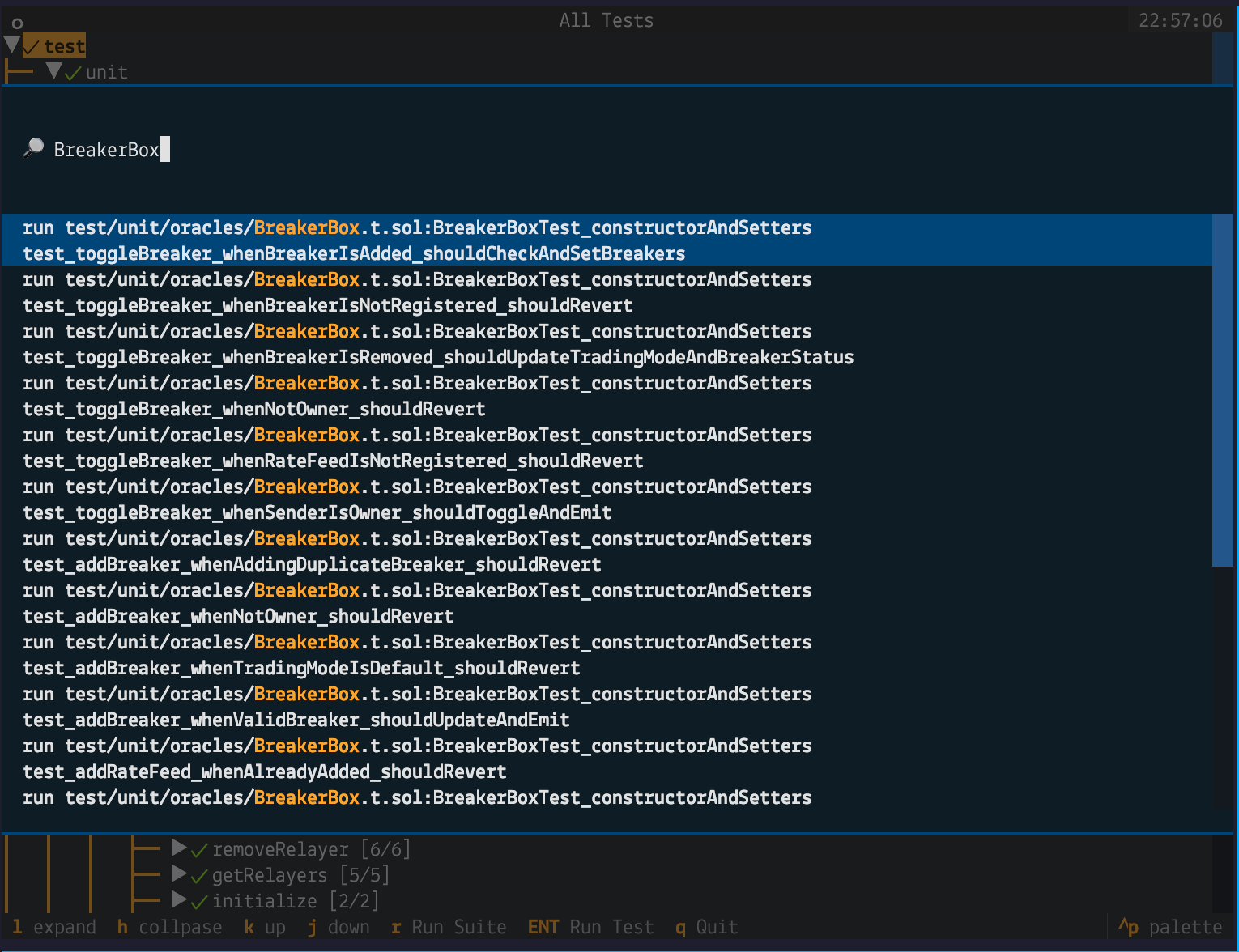Click the magnifying glass search icon
Image resolution: width=1239 pixels, height=952 pixels.
33,147
